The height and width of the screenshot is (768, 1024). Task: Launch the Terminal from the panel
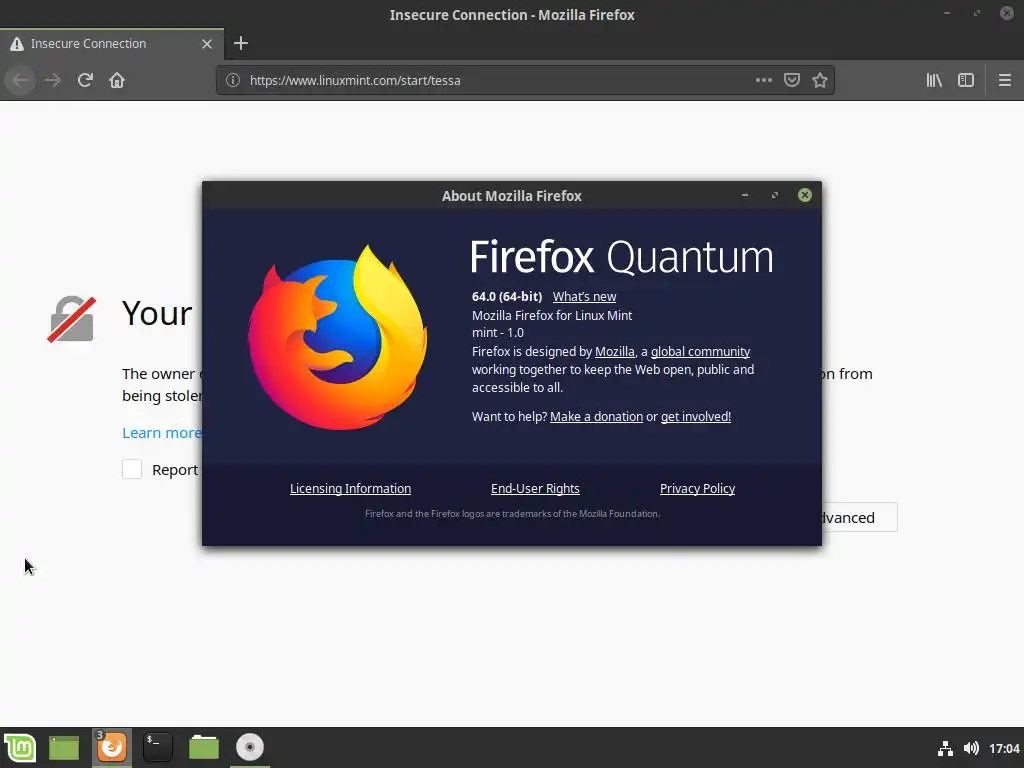(157, 748)
